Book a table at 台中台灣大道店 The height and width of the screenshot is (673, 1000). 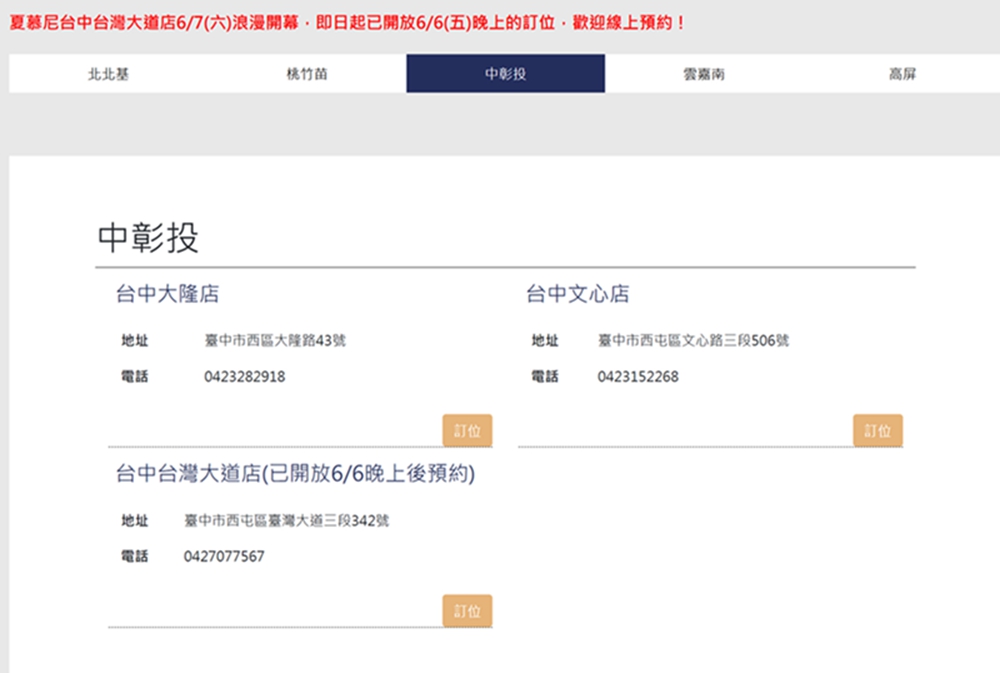[x=467, y=611]
